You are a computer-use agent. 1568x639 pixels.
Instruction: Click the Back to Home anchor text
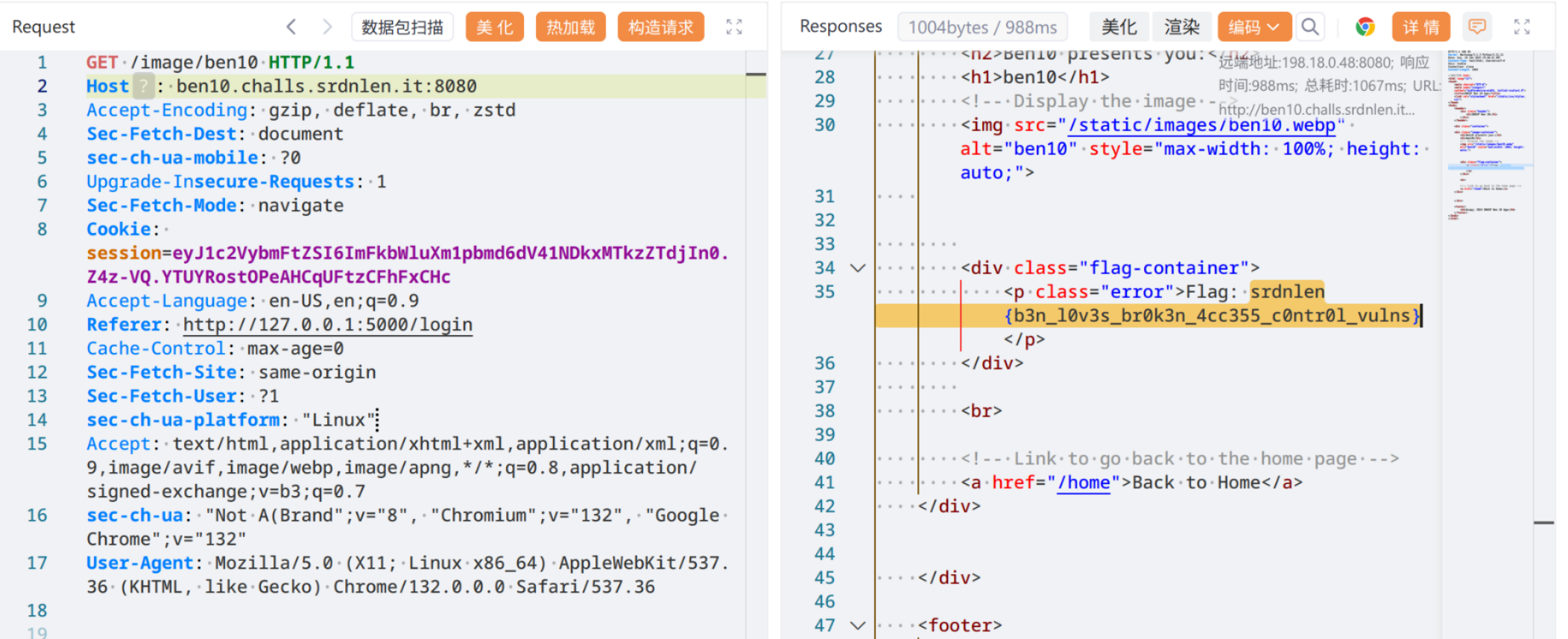point(1196,483)
